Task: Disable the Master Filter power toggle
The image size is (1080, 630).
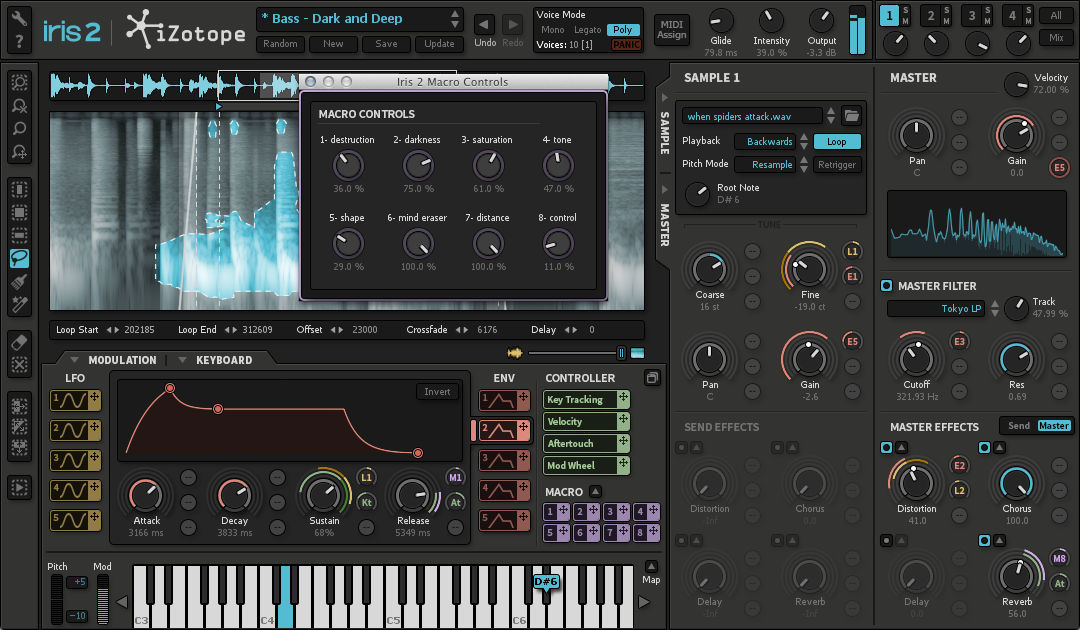Action: (886, 286)
